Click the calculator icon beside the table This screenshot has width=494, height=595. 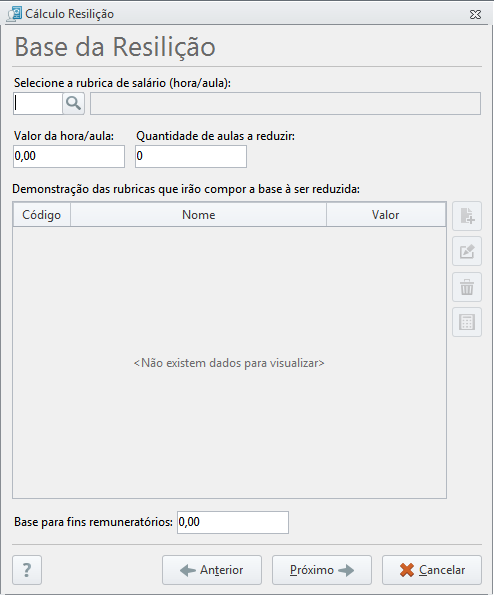click(x=467, y=322)
